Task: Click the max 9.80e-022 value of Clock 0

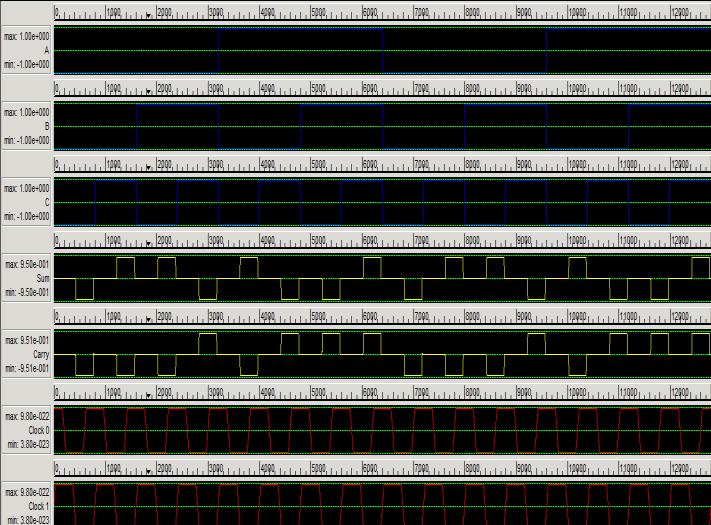Action: 27,416
